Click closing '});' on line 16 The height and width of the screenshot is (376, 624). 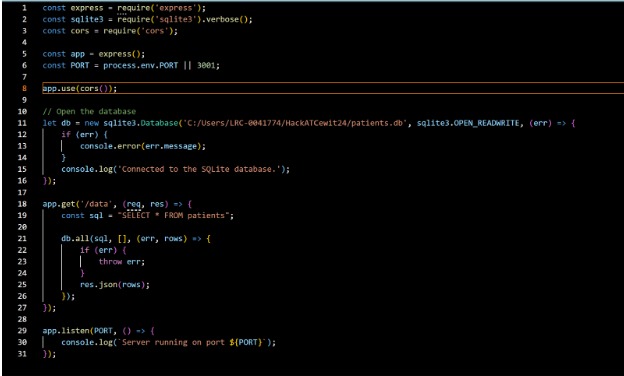coord(49,181)
